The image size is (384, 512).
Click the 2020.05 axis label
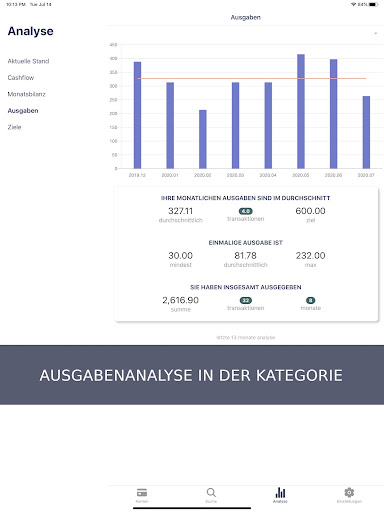(301, 175)
